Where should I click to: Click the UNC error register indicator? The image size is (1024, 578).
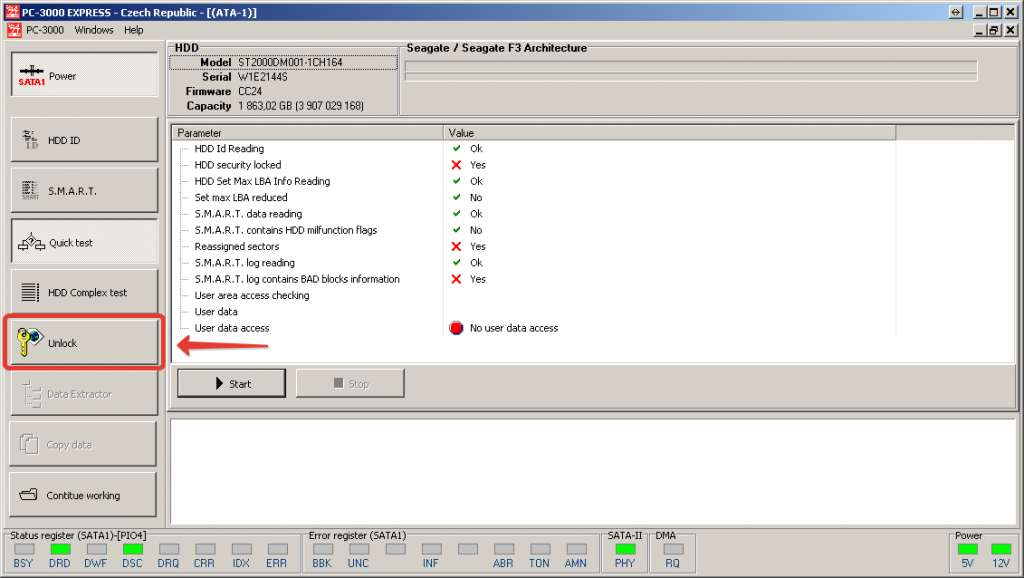coord(359,549)
